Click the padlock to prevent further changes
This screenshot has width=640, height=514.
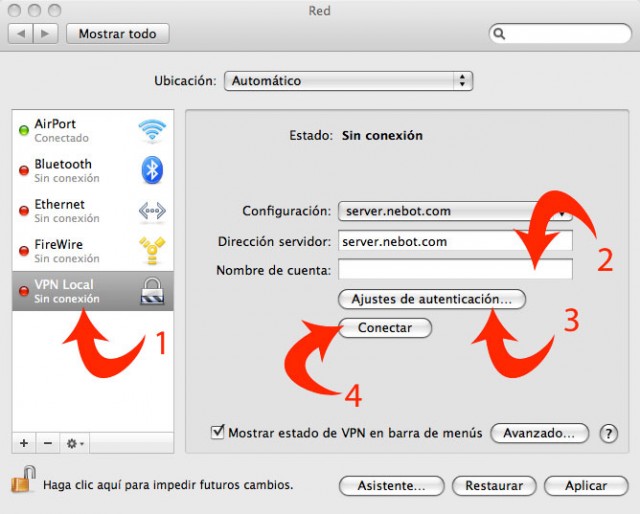click(x=24, y=479)
